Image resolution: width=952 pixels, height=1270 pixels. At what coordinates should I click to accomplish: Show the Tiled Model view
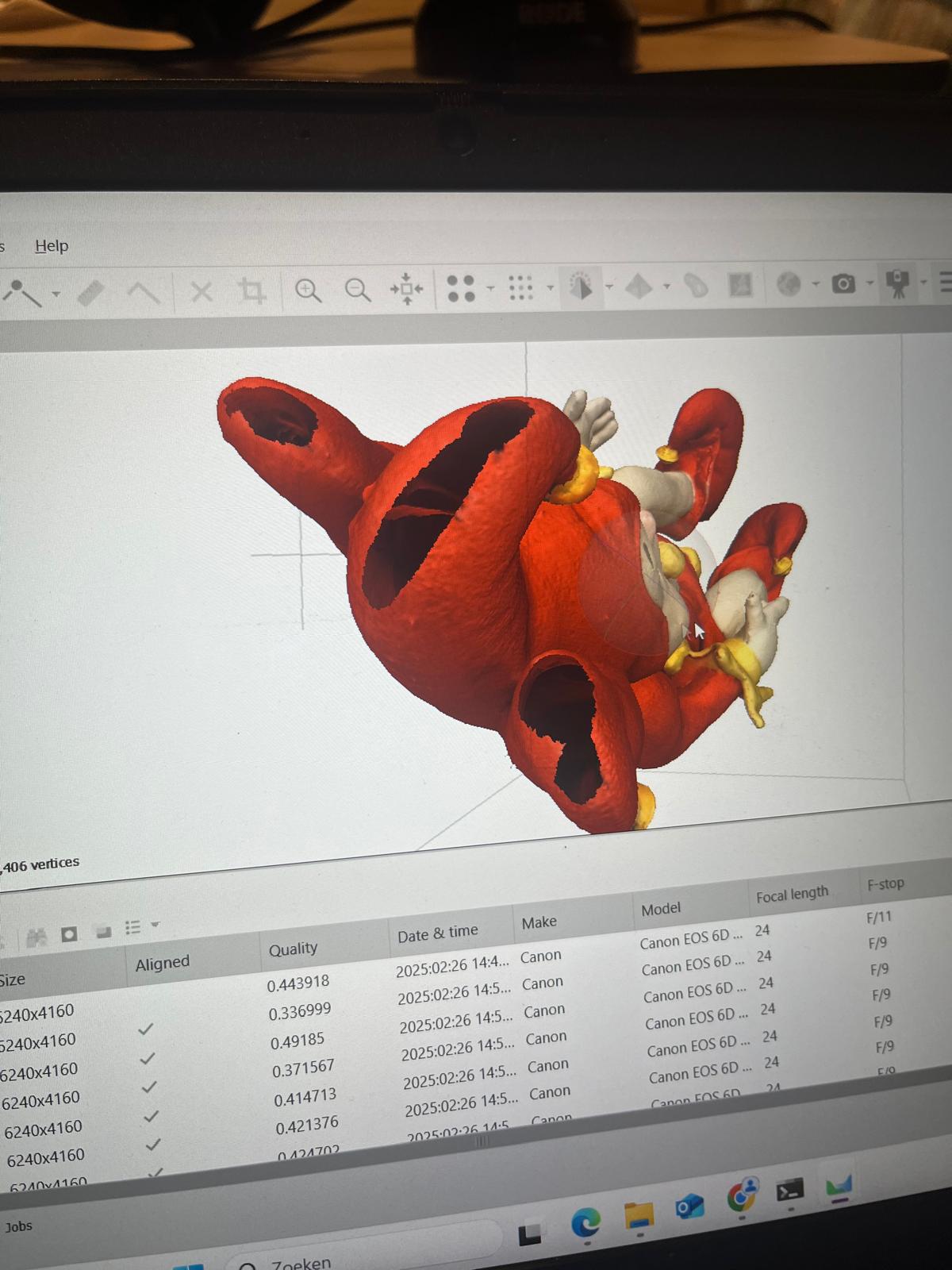tap(639, 286)
